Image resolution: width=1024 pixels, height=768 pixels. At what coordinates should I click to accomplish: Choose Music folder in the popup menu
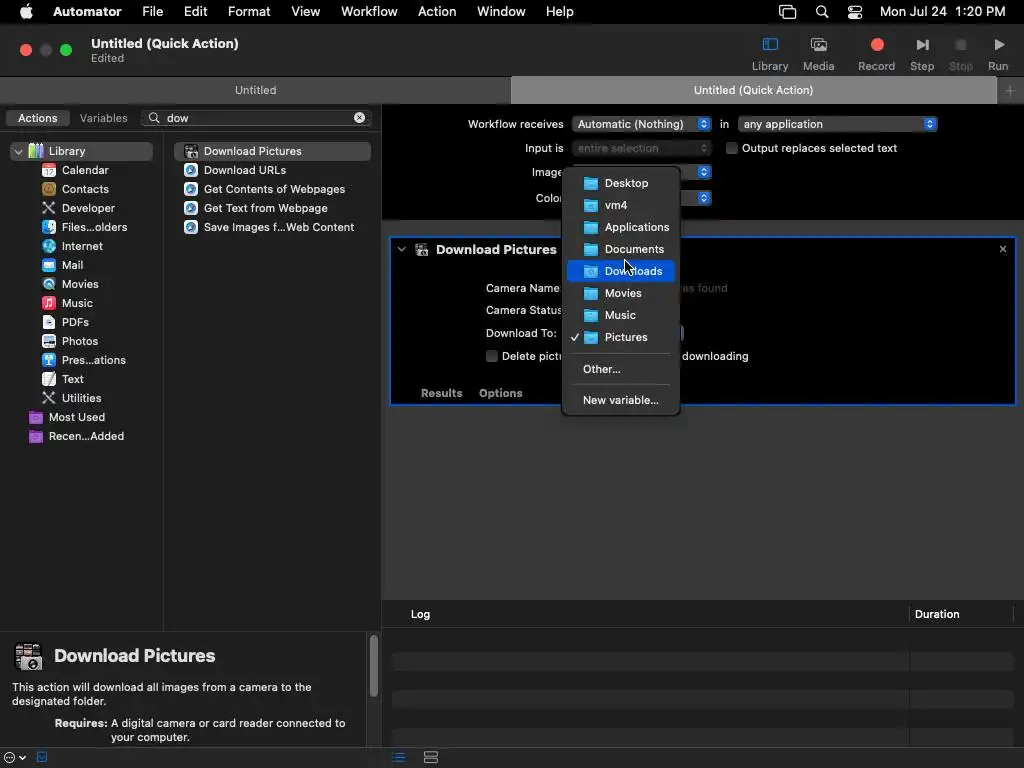click(620, 315)
